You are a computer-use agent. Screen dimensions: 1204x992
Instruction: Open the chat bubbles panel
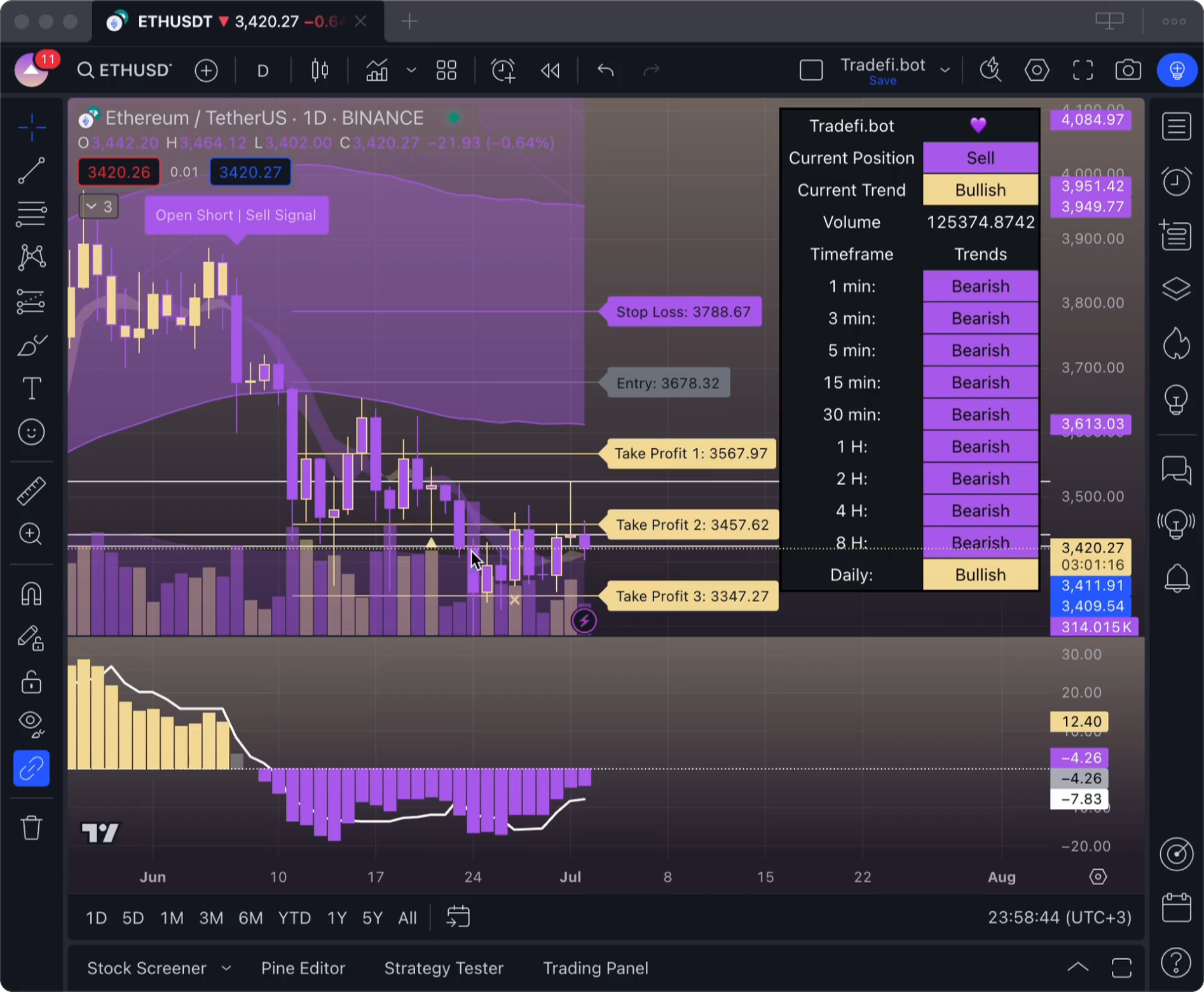(1176, 471)
